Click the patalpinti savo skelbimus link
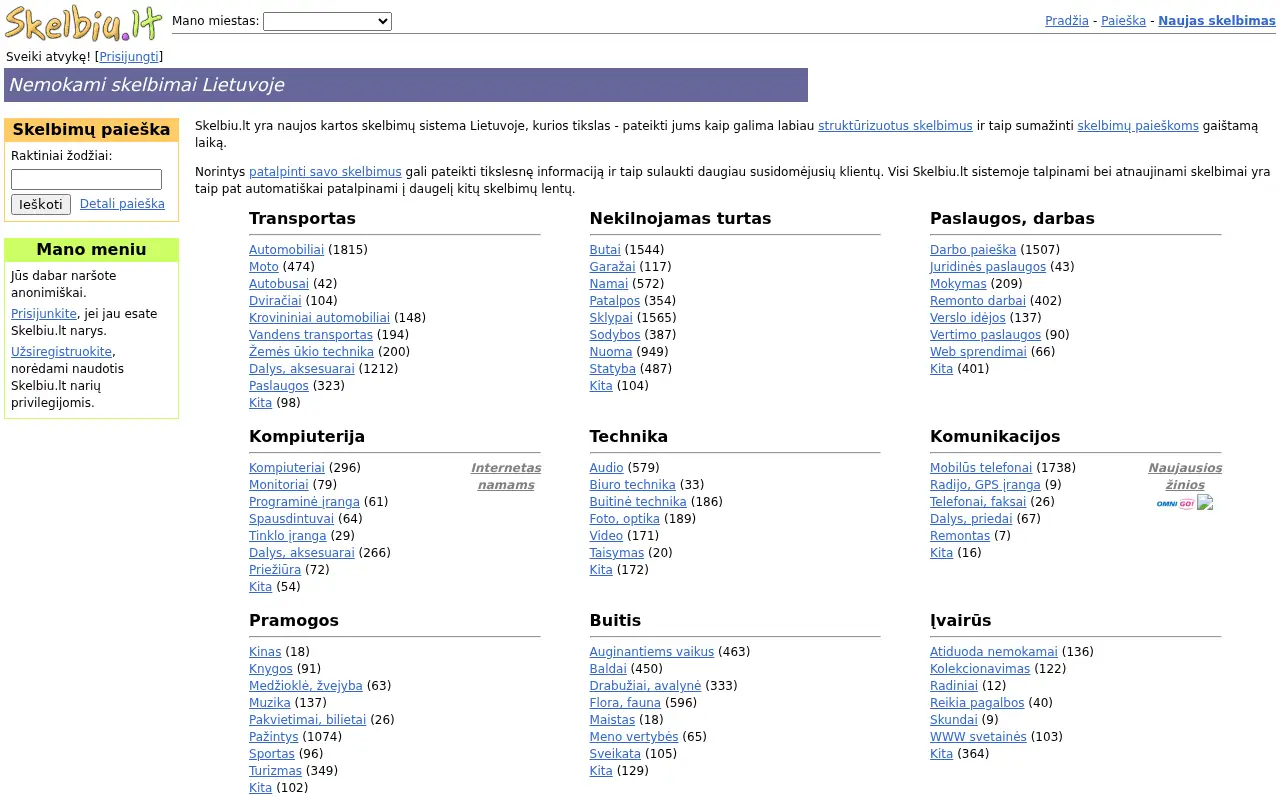Viewport: 1280px width, 800px height. pyautogui.click(x=325, y=172)
